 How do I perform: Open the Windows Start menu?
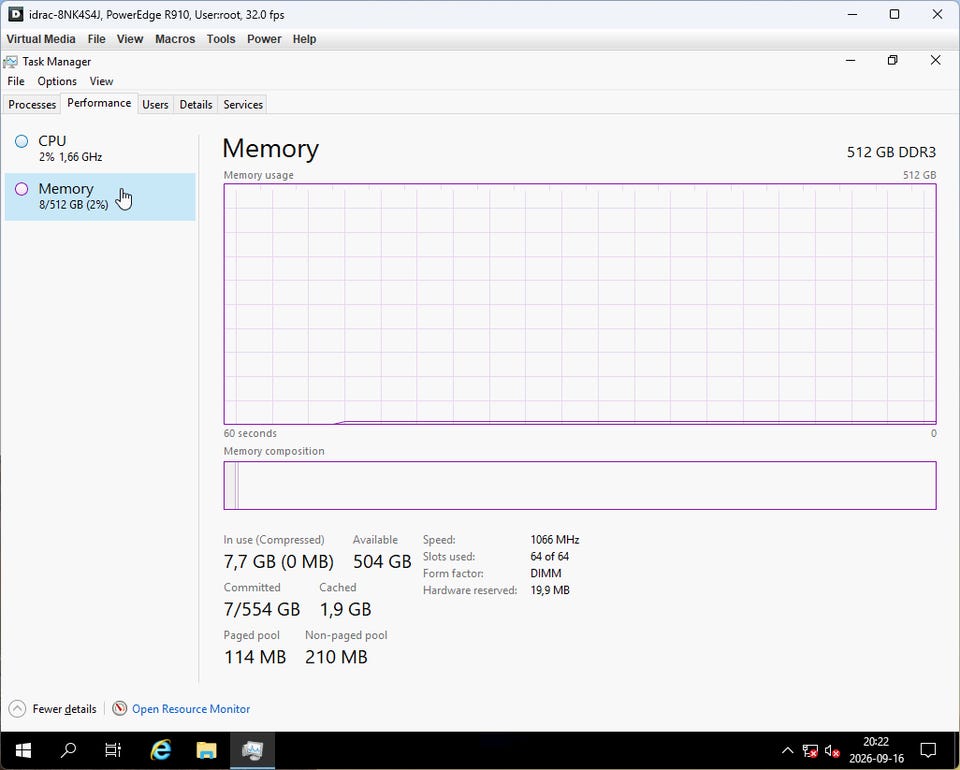pyautogui.click(x=23, y=750)
